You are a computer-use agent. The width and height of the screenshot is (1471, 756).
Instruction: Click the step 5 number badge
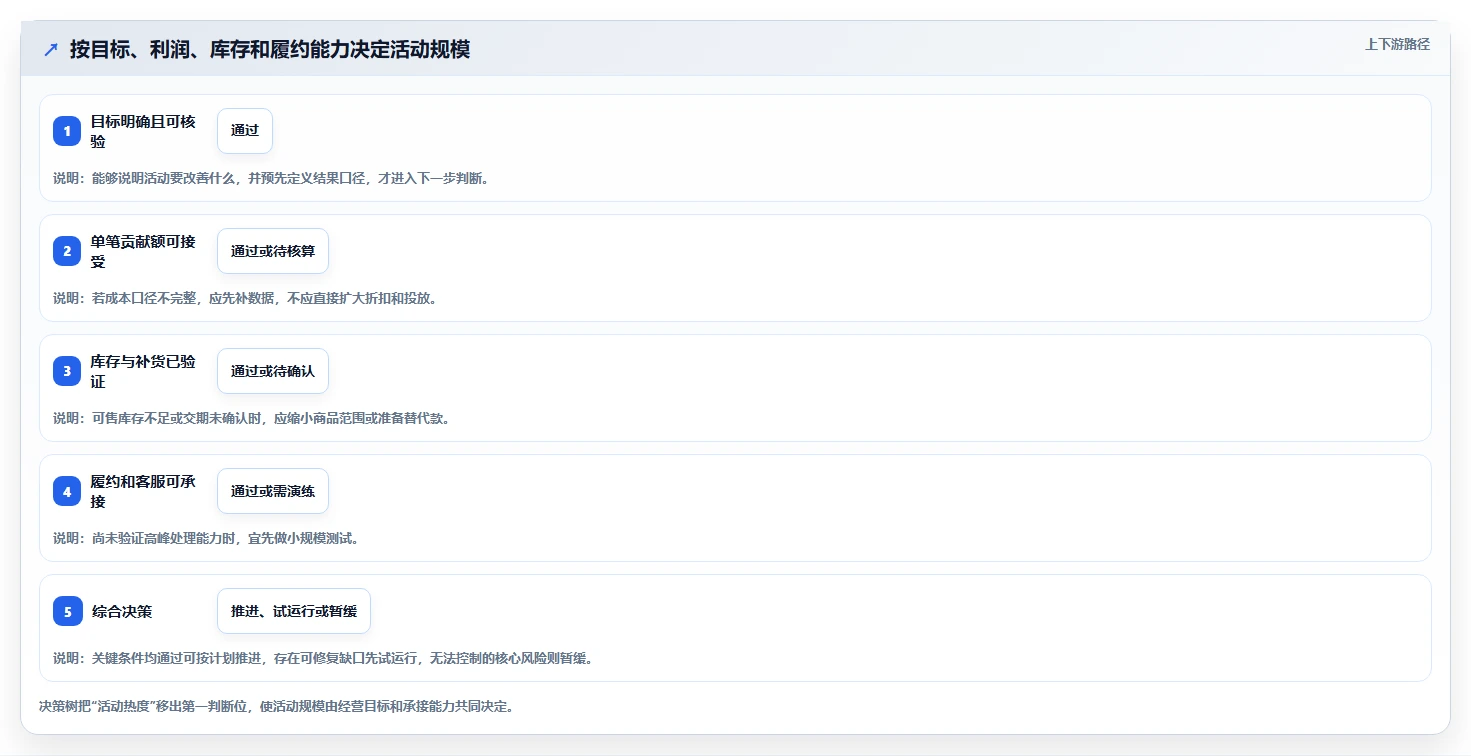pos(67,611)
